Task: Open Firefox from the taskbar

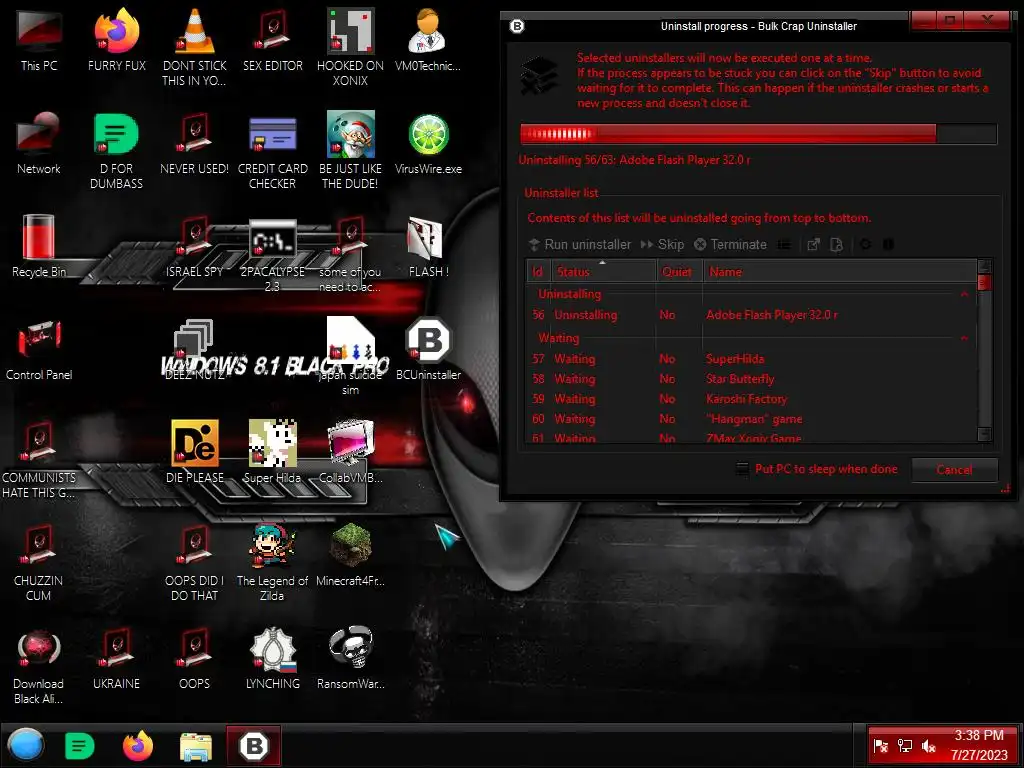Action: click(x=138, y=746)
